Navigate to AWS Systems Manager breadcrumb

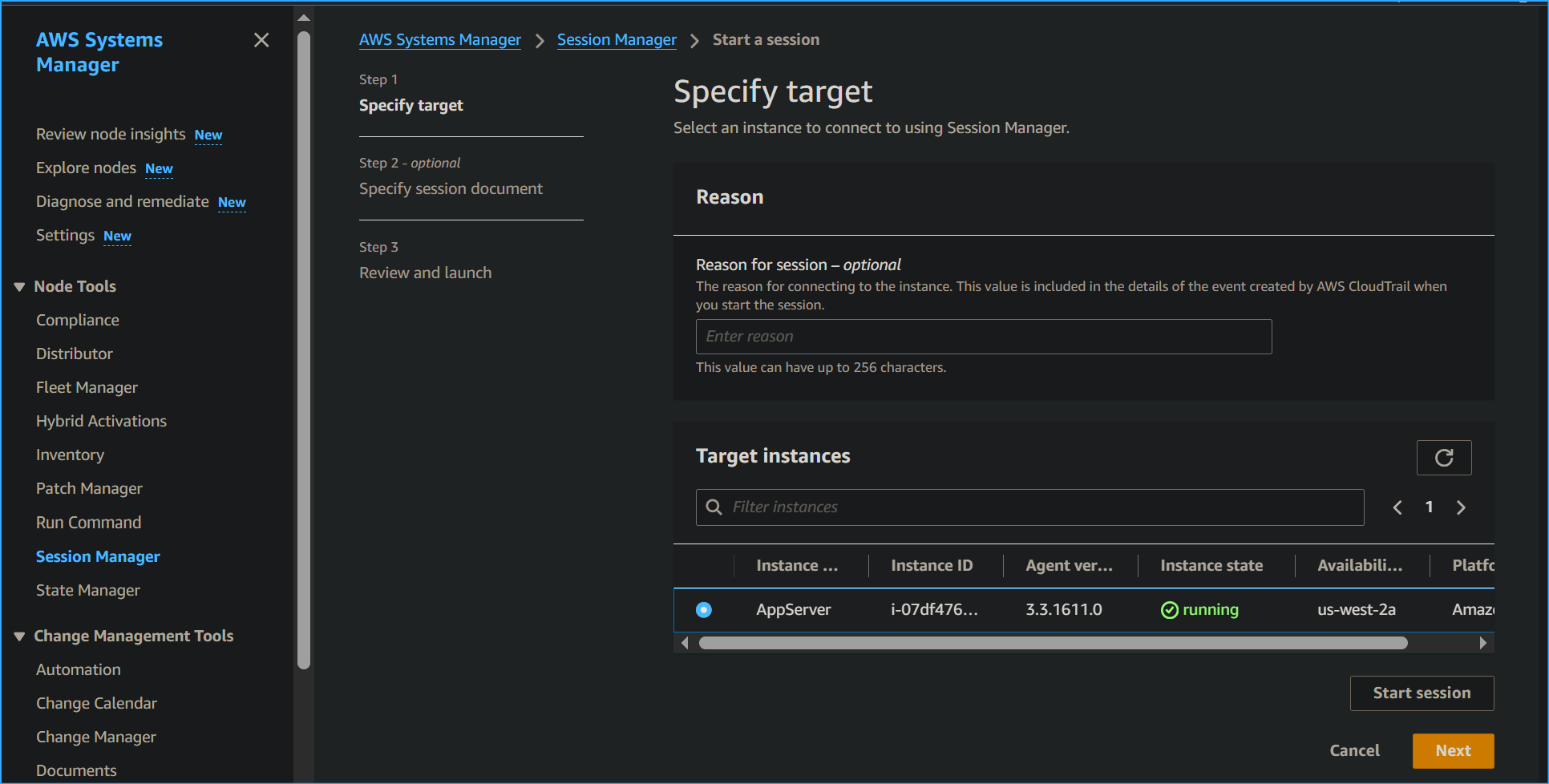coord(440,39)
